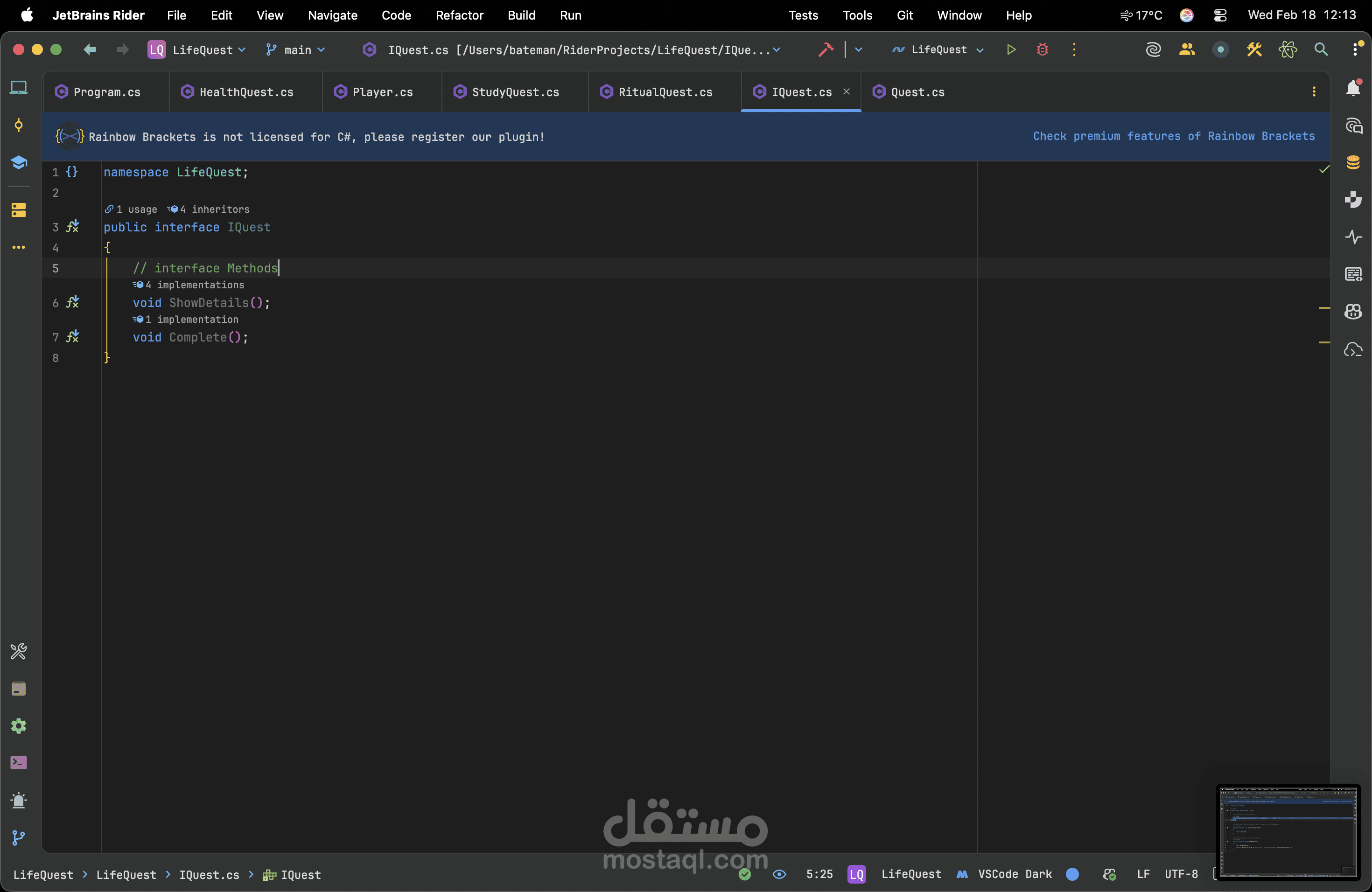Run the LifeQuest configuration
The height and width of the screenshot is (892, 1372).
1011,49
